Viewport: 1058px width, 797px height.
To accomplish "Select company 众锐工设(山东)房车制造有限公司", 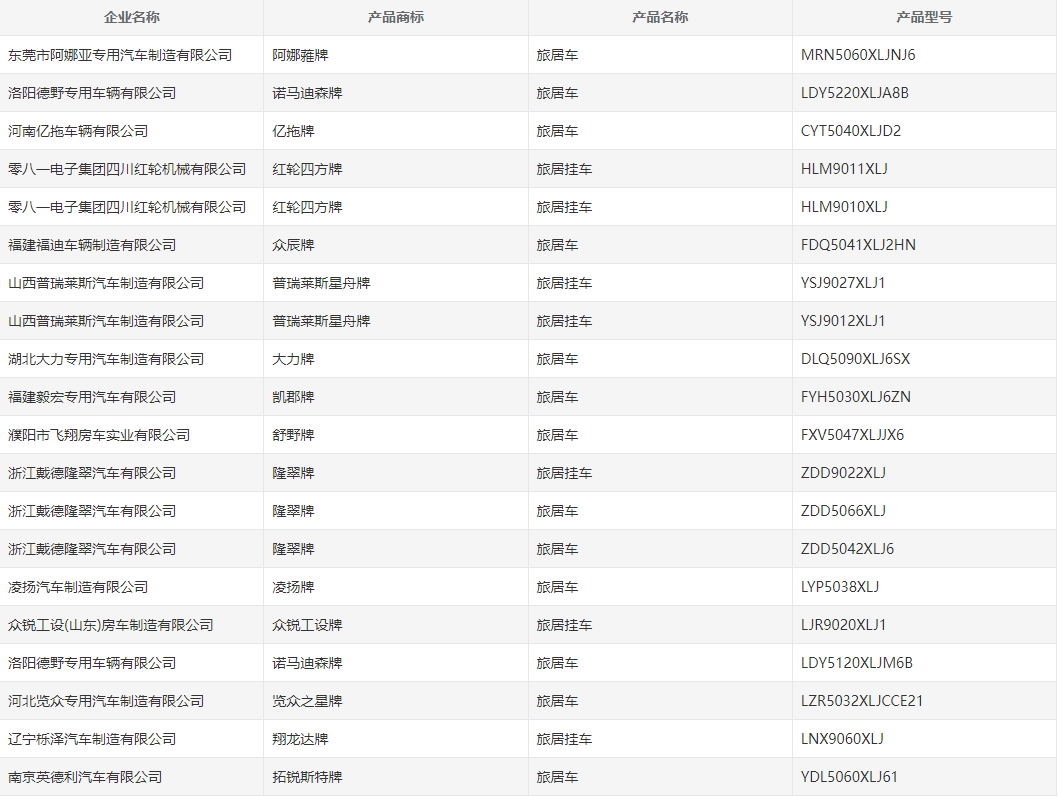I will click(111, 625).
